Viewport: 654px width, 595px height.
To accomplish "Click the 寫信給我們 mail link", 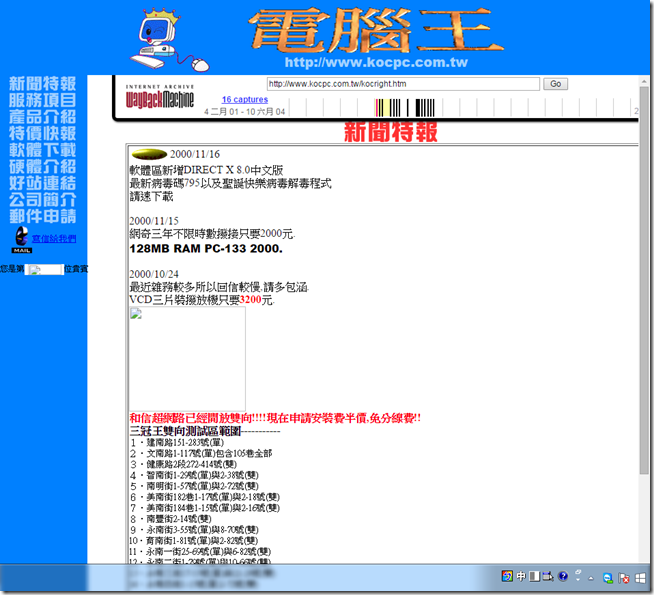I will pyautogui.click(x=54, y=239).
